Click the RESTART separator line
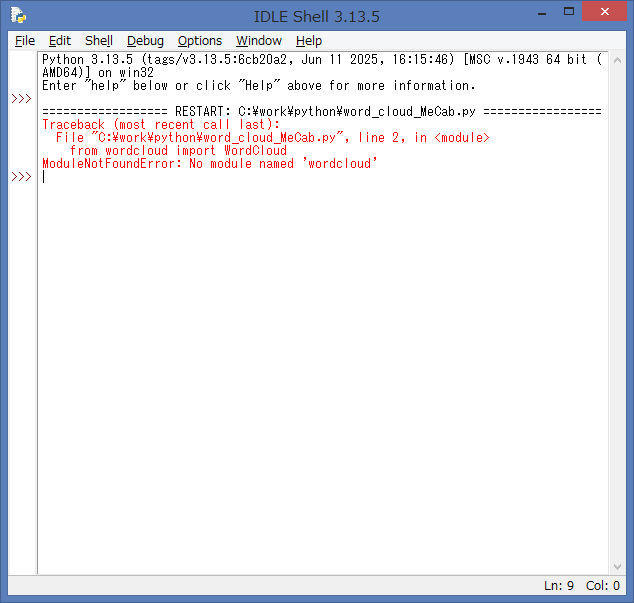 (321, 111)
